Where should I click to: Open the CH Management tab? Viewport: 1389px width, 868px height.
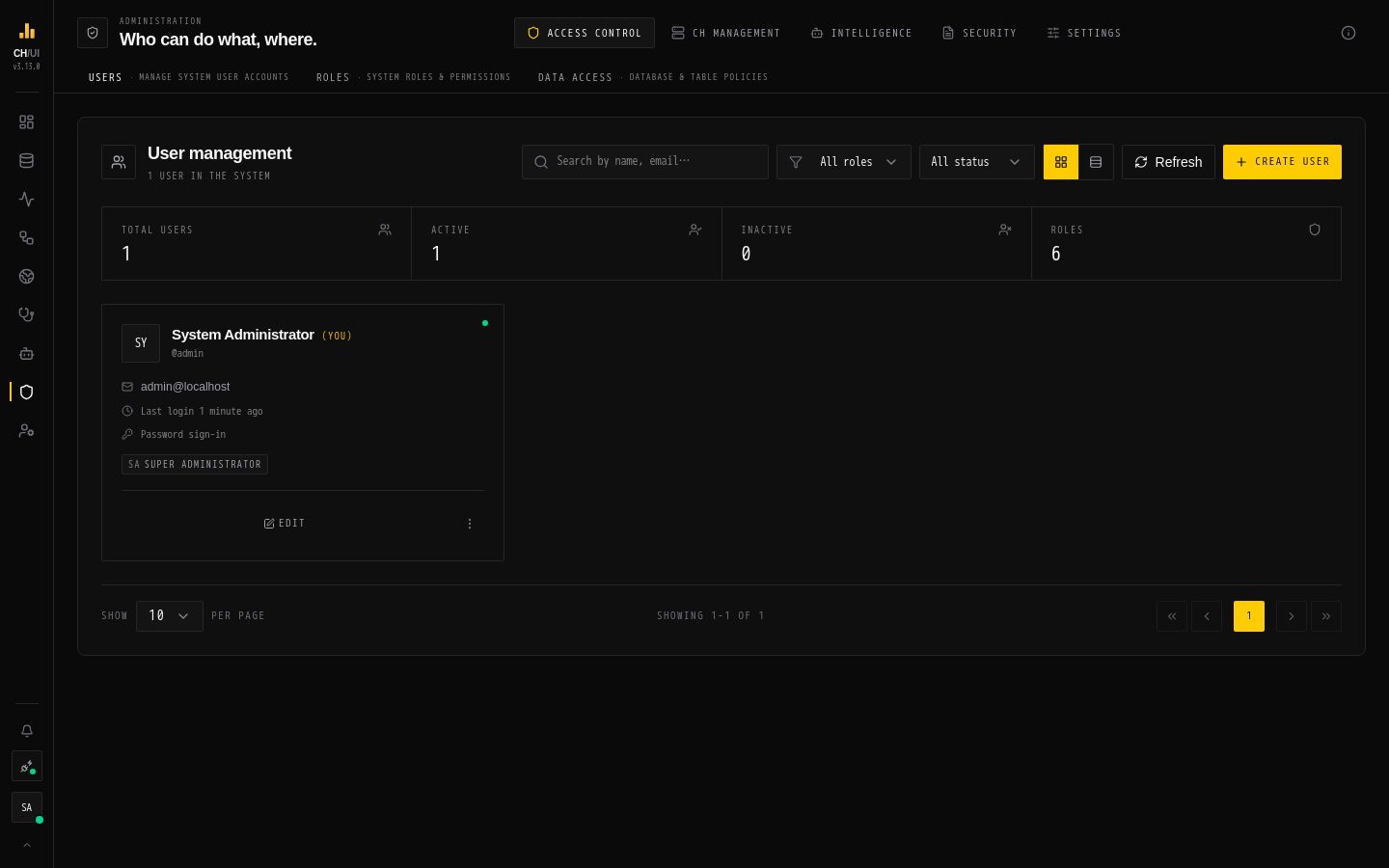[725, 33]
